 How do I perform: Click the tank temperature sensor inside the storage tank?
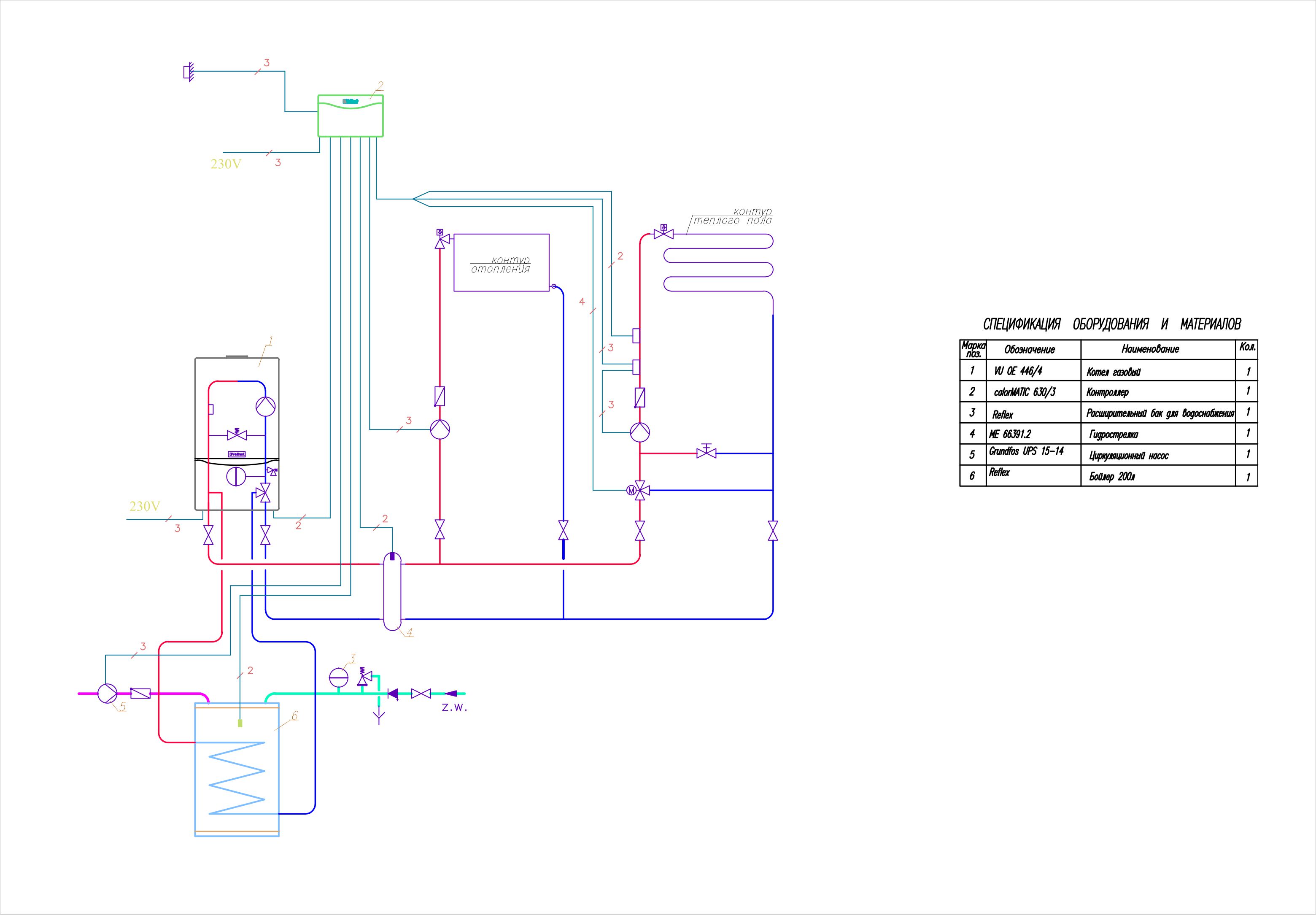[240, 723]
